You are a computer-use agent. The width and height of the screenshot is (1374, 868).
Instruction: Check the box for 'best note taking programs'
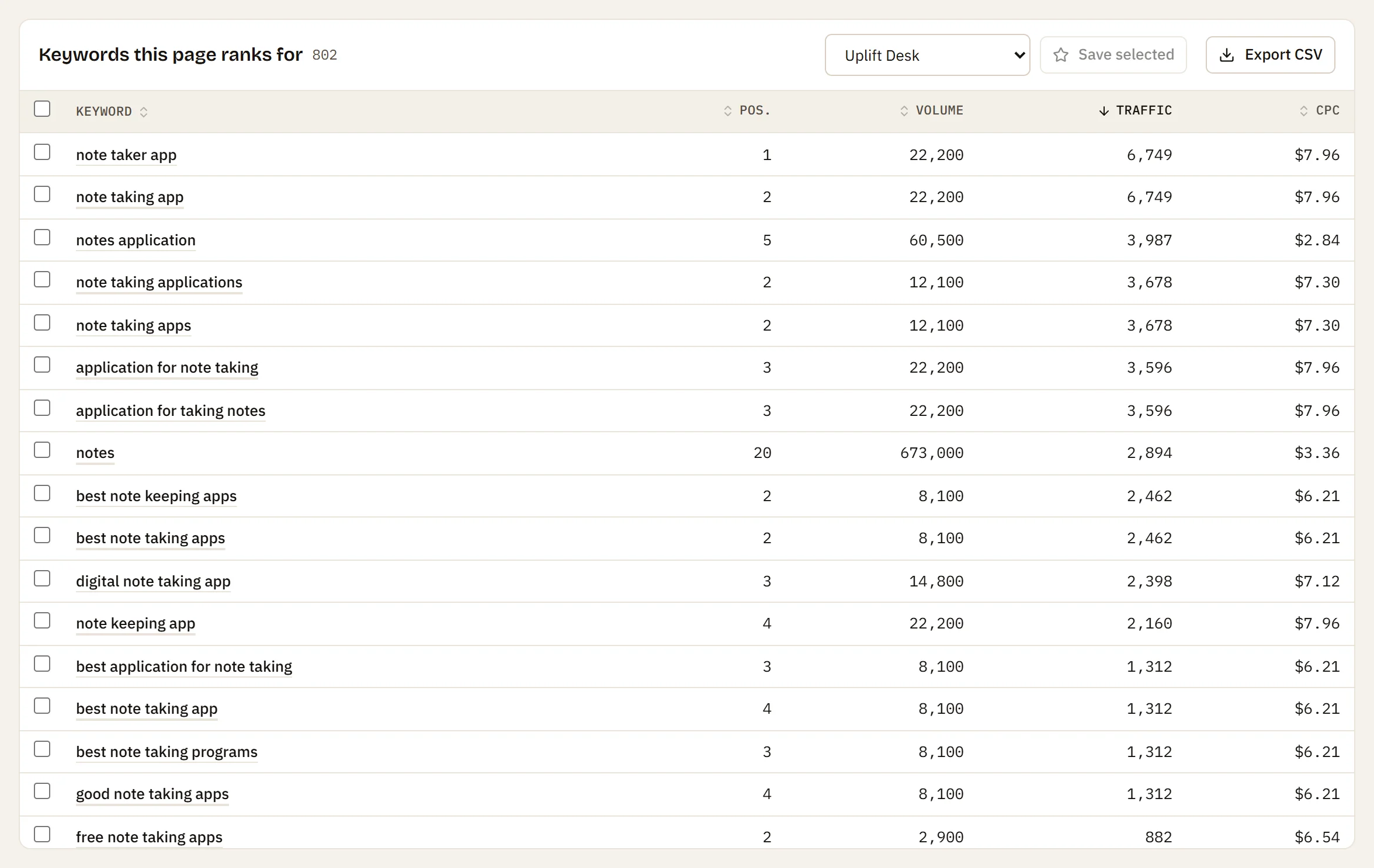42,749
